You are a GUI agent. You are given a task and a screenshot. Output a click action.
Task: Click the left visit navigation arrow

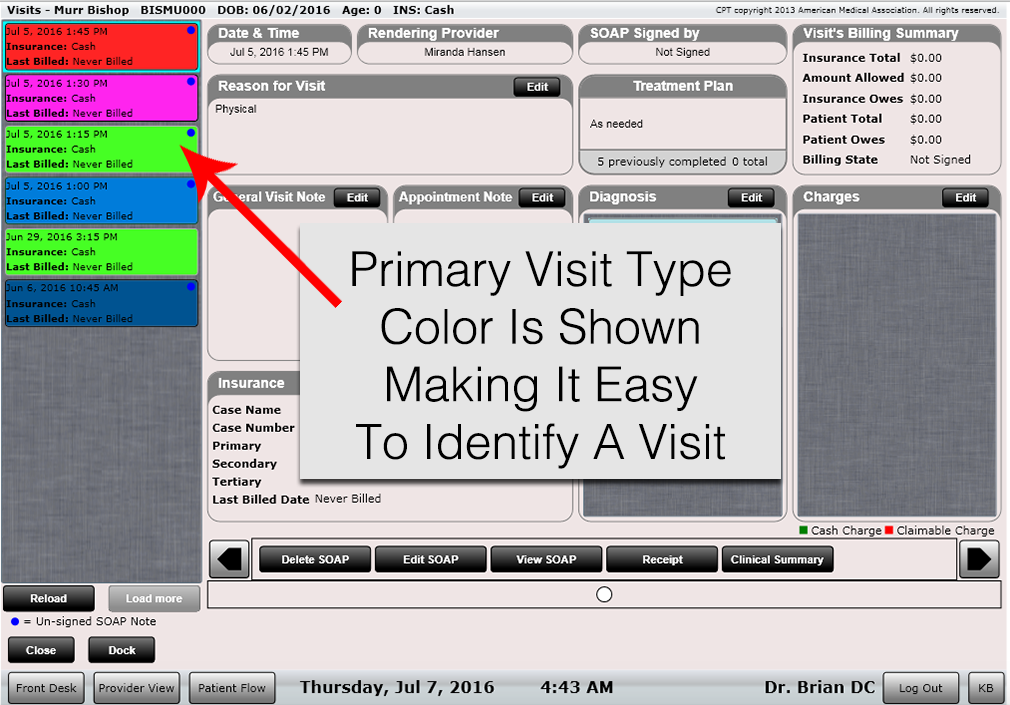click(228, 559)
